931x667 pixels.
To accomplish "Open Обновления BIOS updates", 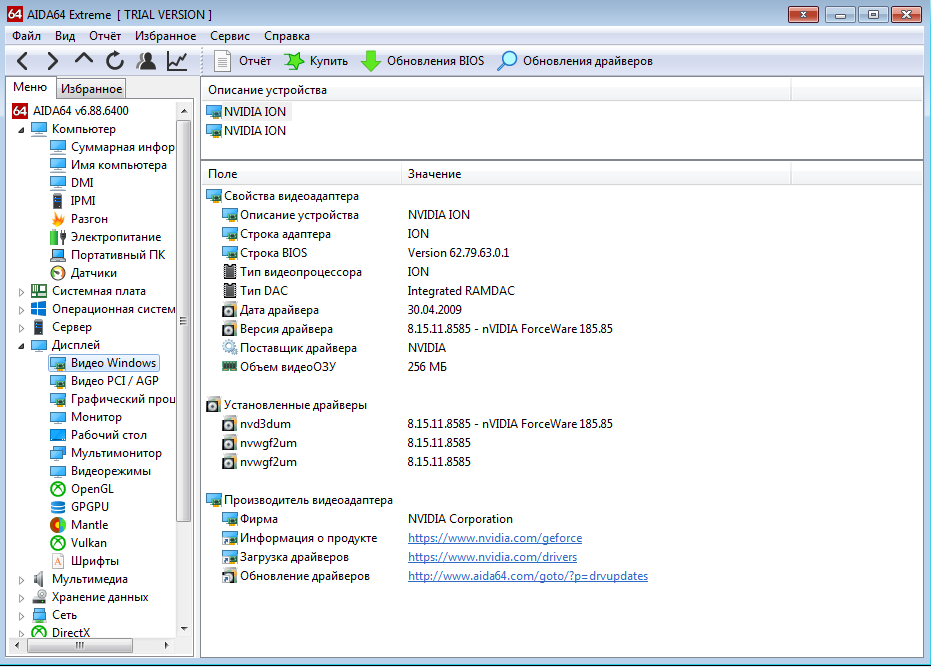I will [x=423, y=61].
